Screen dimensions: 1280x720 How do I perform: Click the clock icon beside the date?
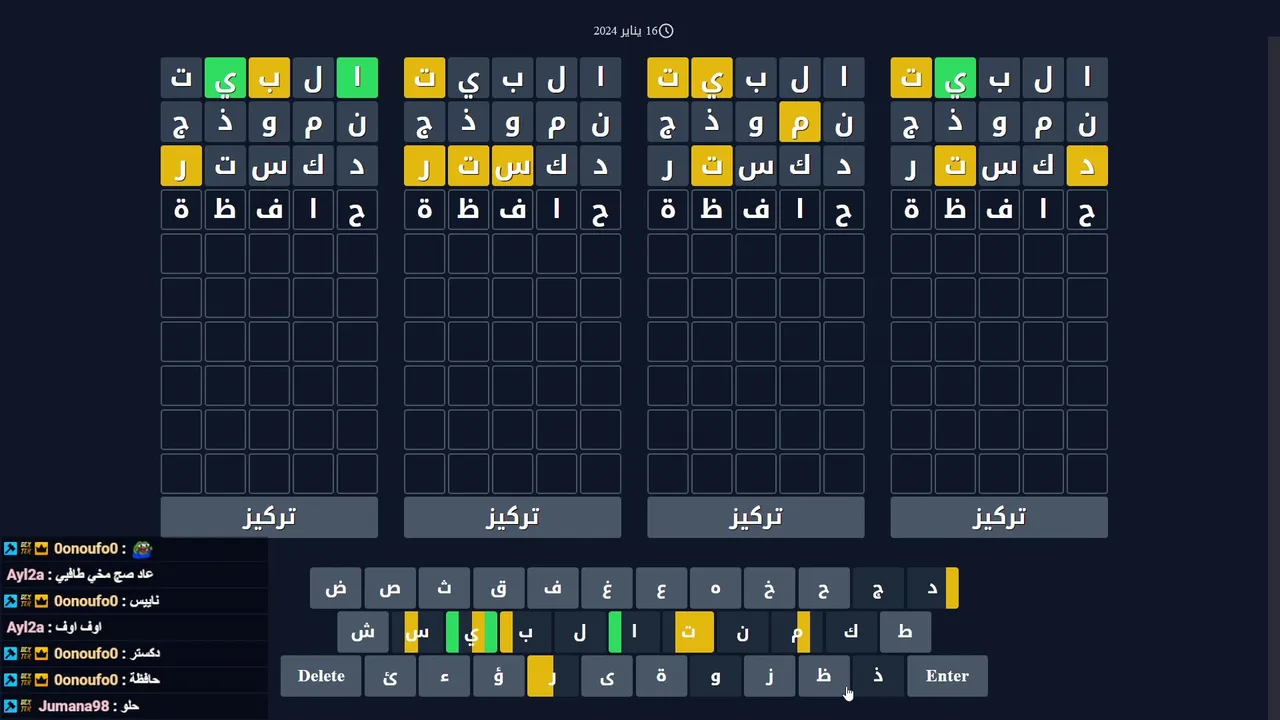pos(666,31)
